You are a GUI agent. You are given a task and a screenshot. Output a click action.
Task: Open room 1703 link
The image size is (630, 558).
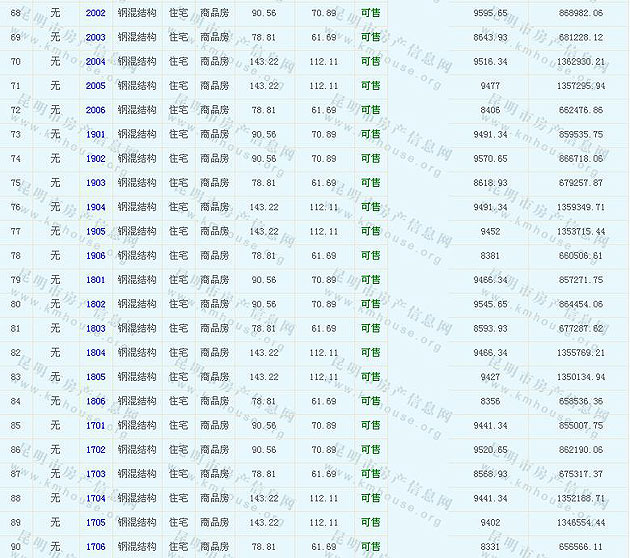point(96,474)
